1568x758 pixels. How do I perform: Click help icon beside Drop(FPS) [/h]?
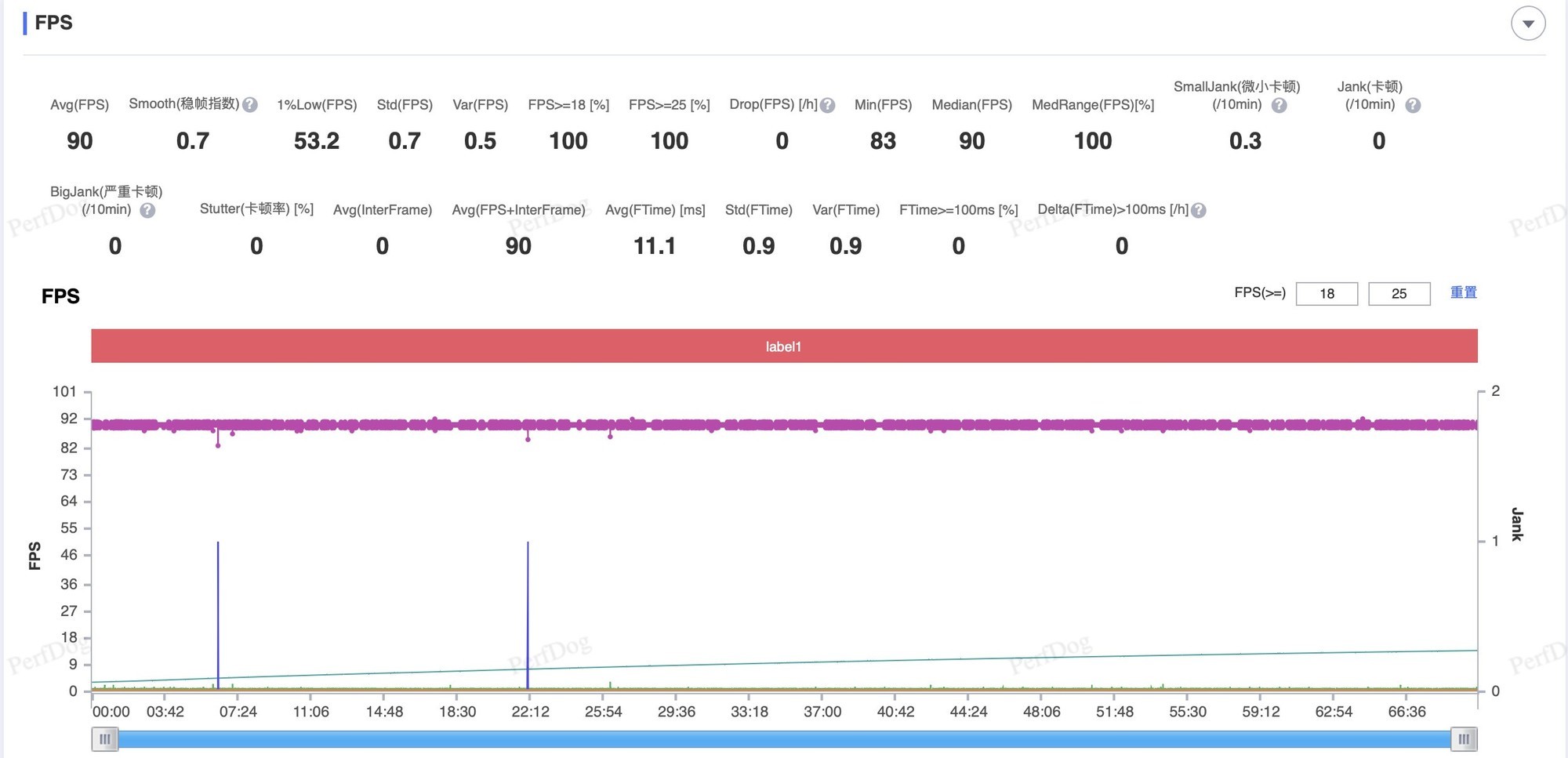tap(827, 105)
